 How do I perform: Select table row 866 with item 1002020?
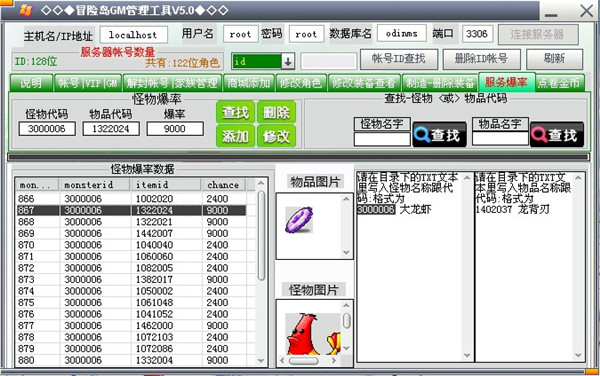(x=131, y=199)
